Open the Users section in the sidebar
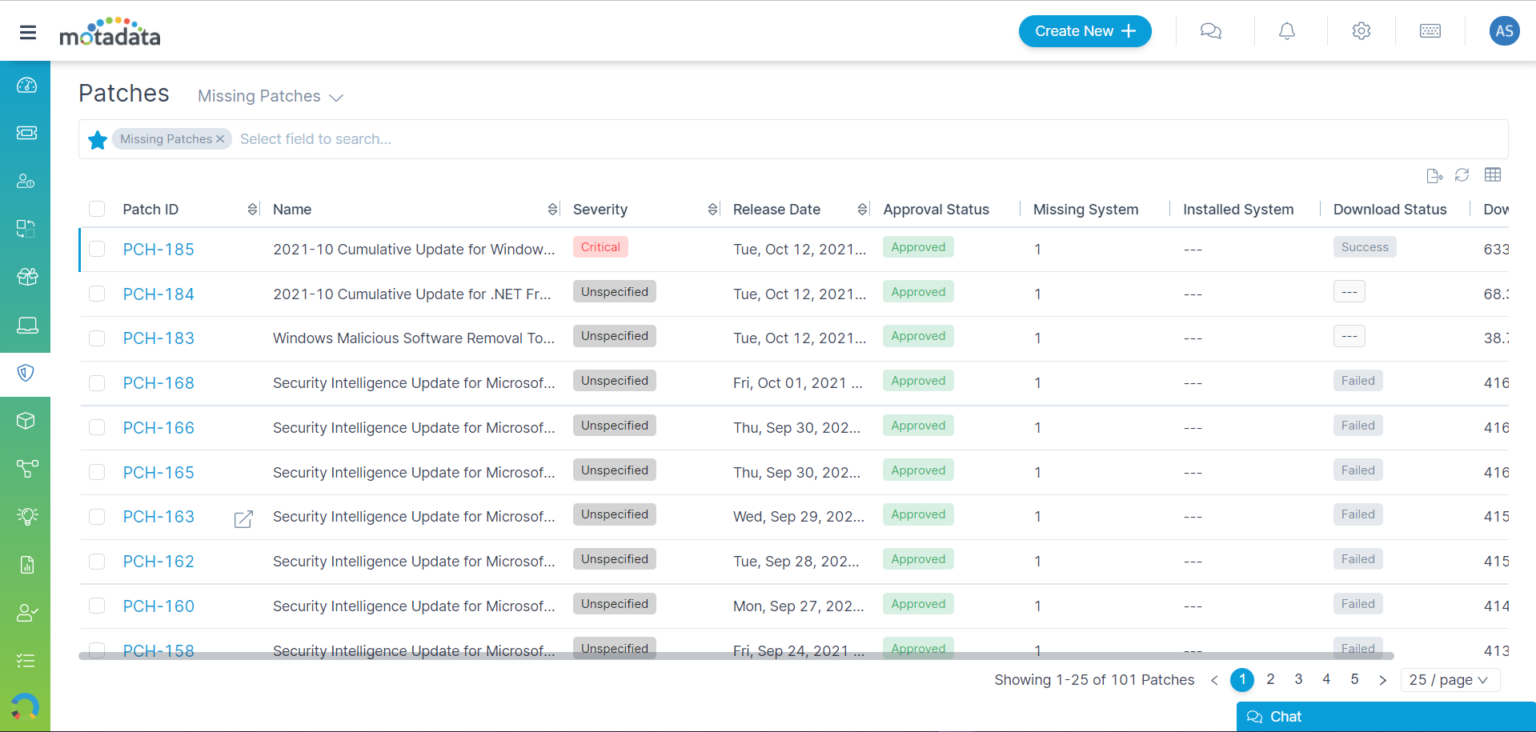This screenshot has width=1536, height=732. point(25,180)
